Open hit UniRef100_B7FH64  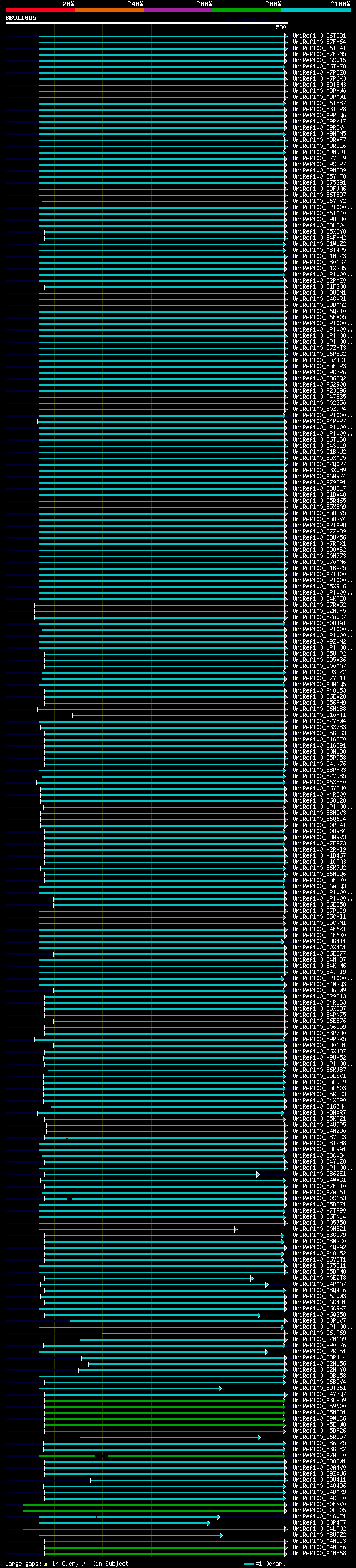[319, 42]
